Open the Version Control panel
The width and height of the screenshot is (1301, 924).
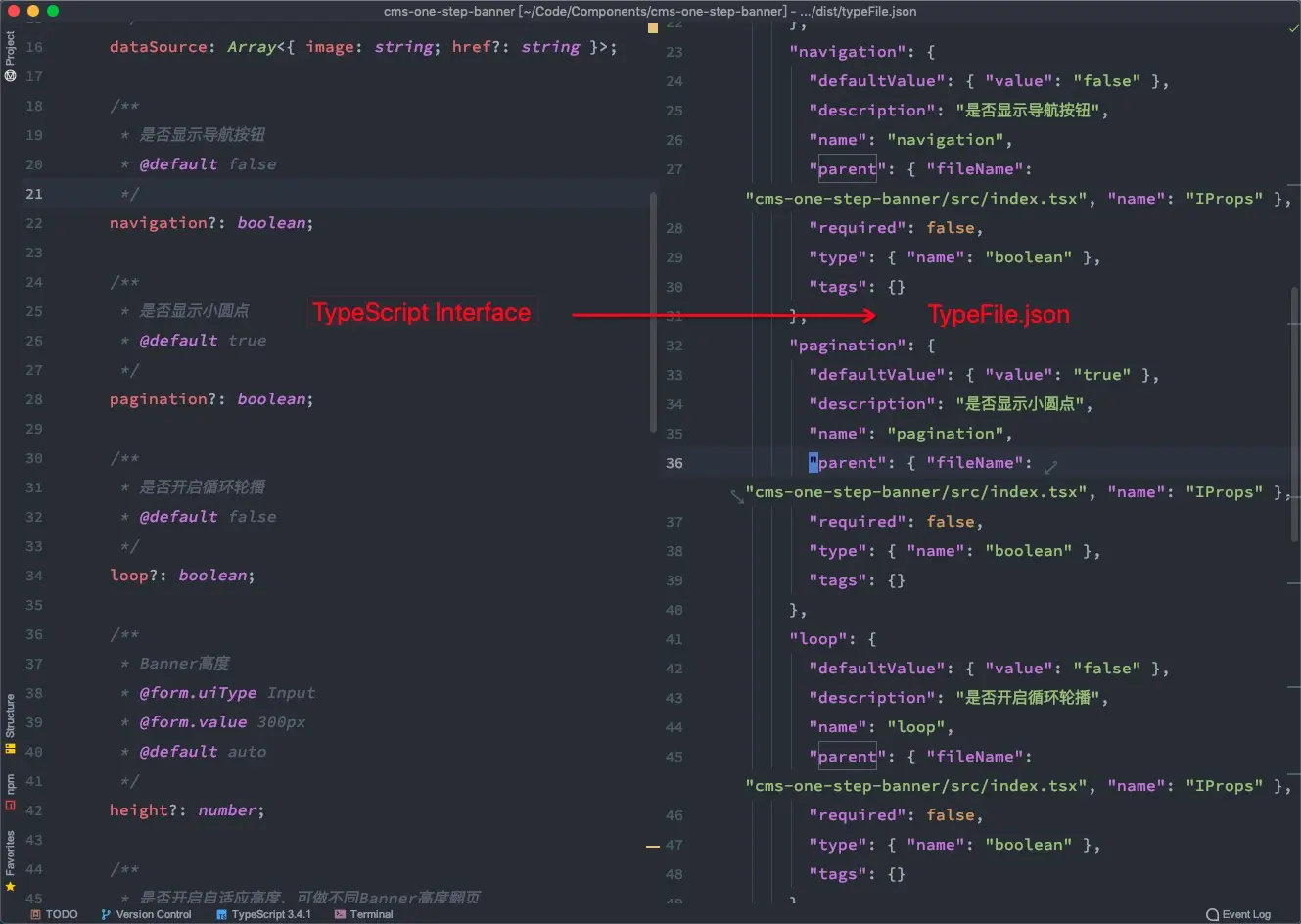click(146, 914)
